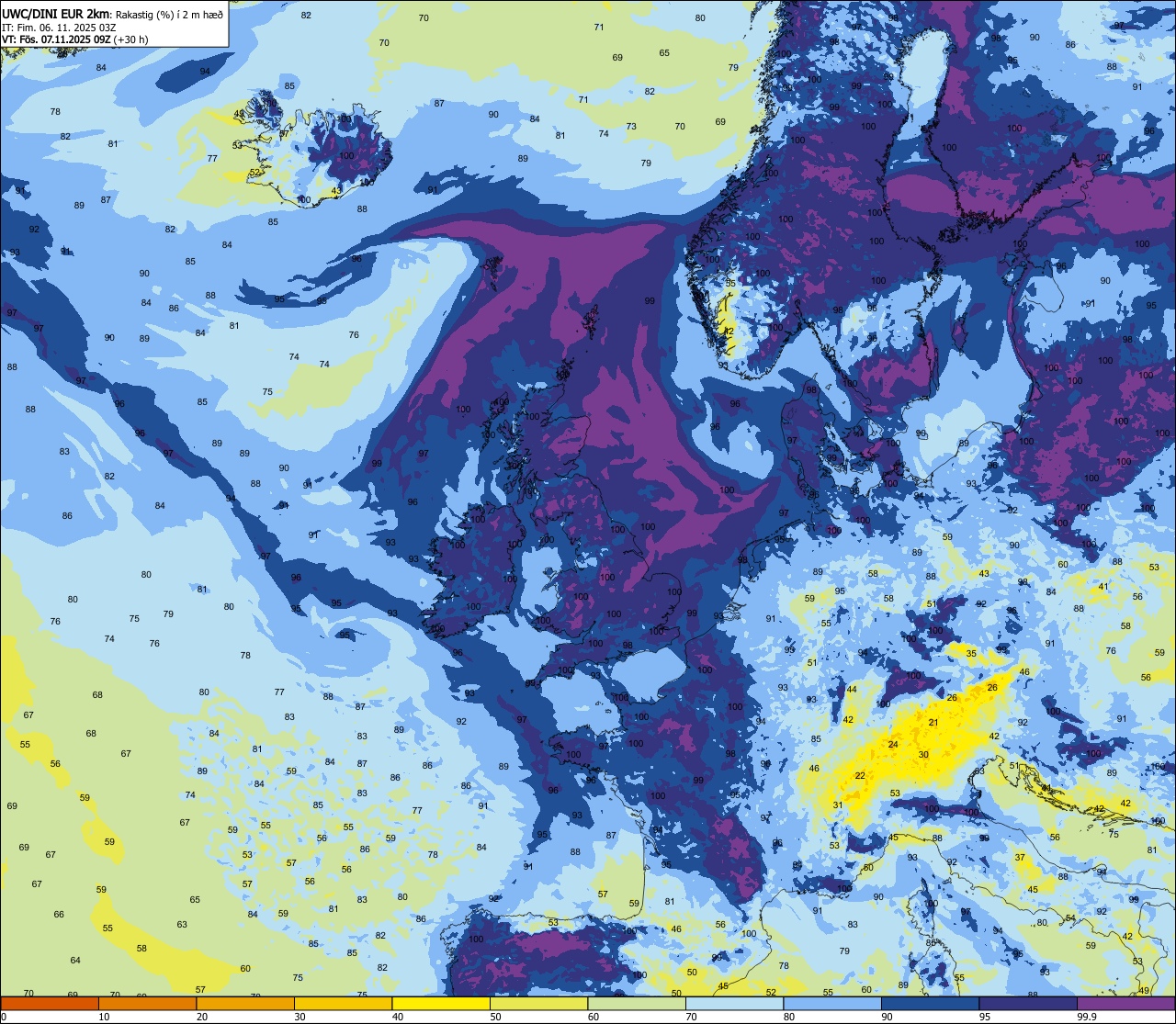
Task: Select the 30–40 golden legend swatch
Action: coord(343,1004)
